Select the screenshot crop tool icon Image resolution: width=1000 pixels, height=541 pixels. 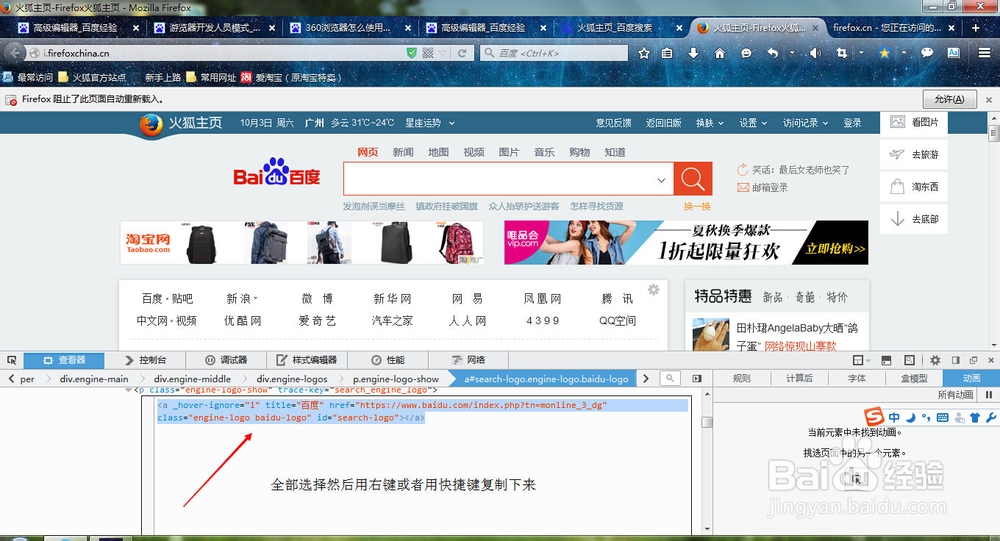click(842, 54)
